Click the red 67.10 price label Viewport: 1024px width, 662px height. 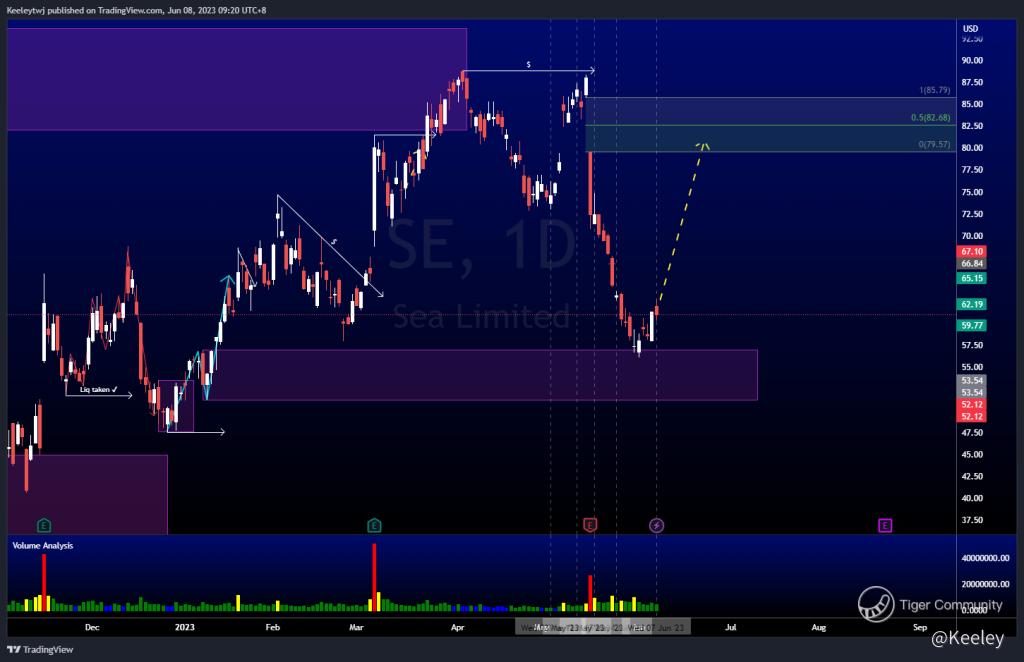972,251
